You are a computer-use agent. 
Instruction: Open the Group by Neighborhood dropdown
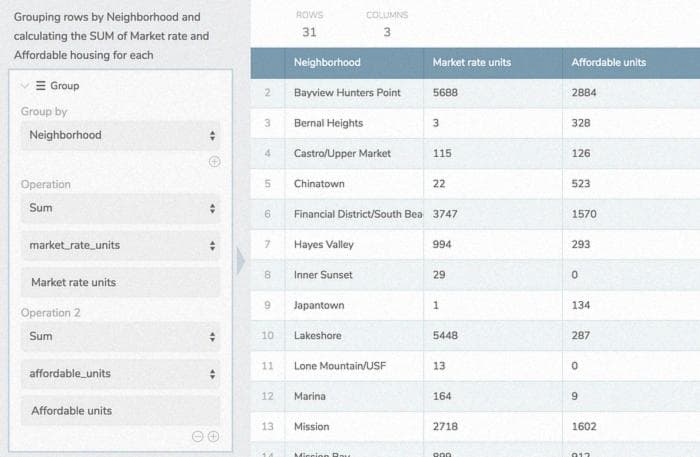tap(120, 135)
